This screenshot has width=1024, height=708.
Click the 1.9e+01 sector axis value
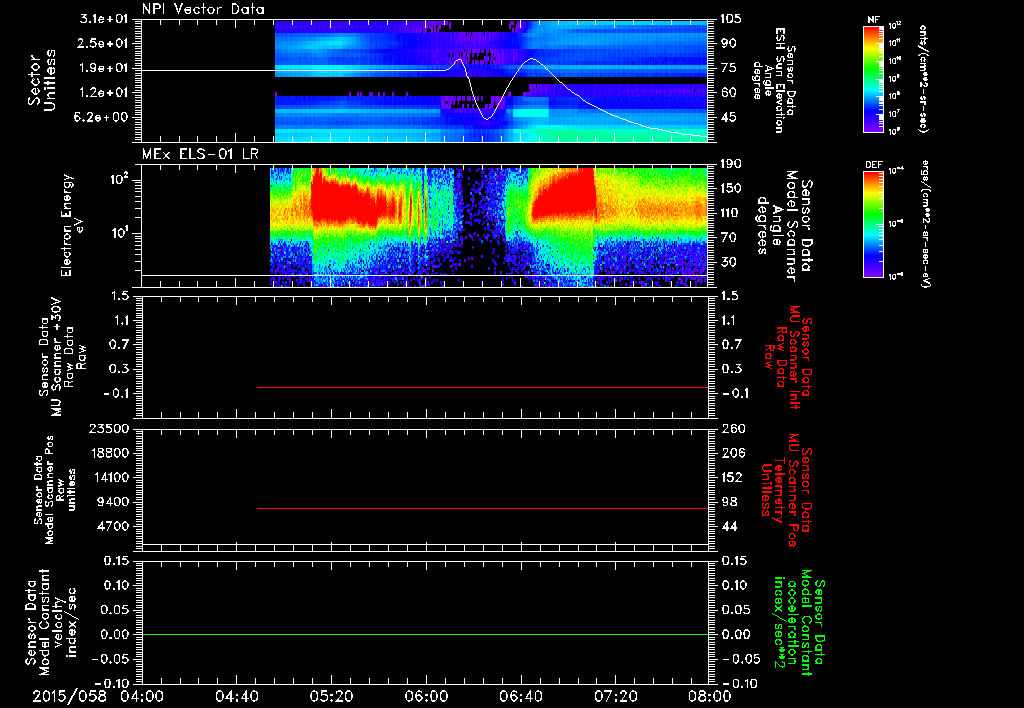click(x=104, y=68)
